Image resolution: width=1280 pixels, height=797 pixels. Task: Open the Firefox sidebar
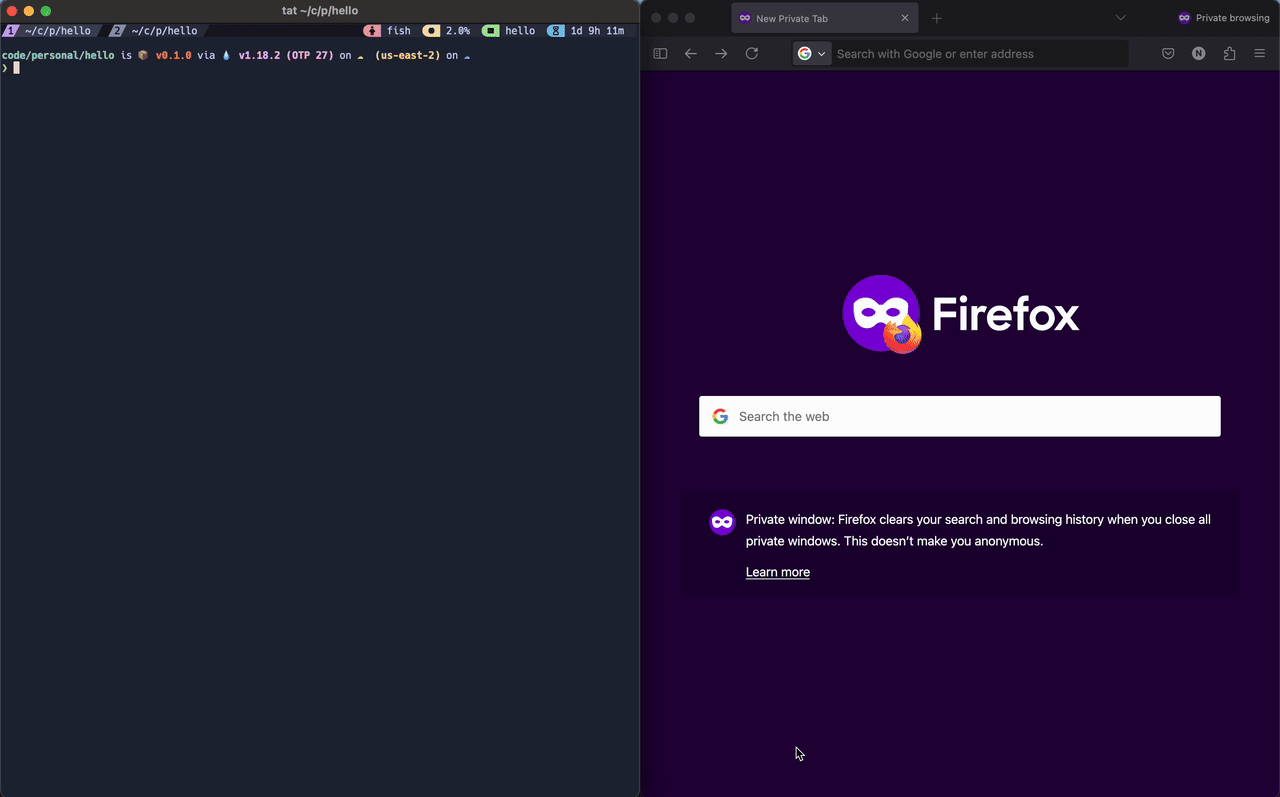[x=660, y=53]
